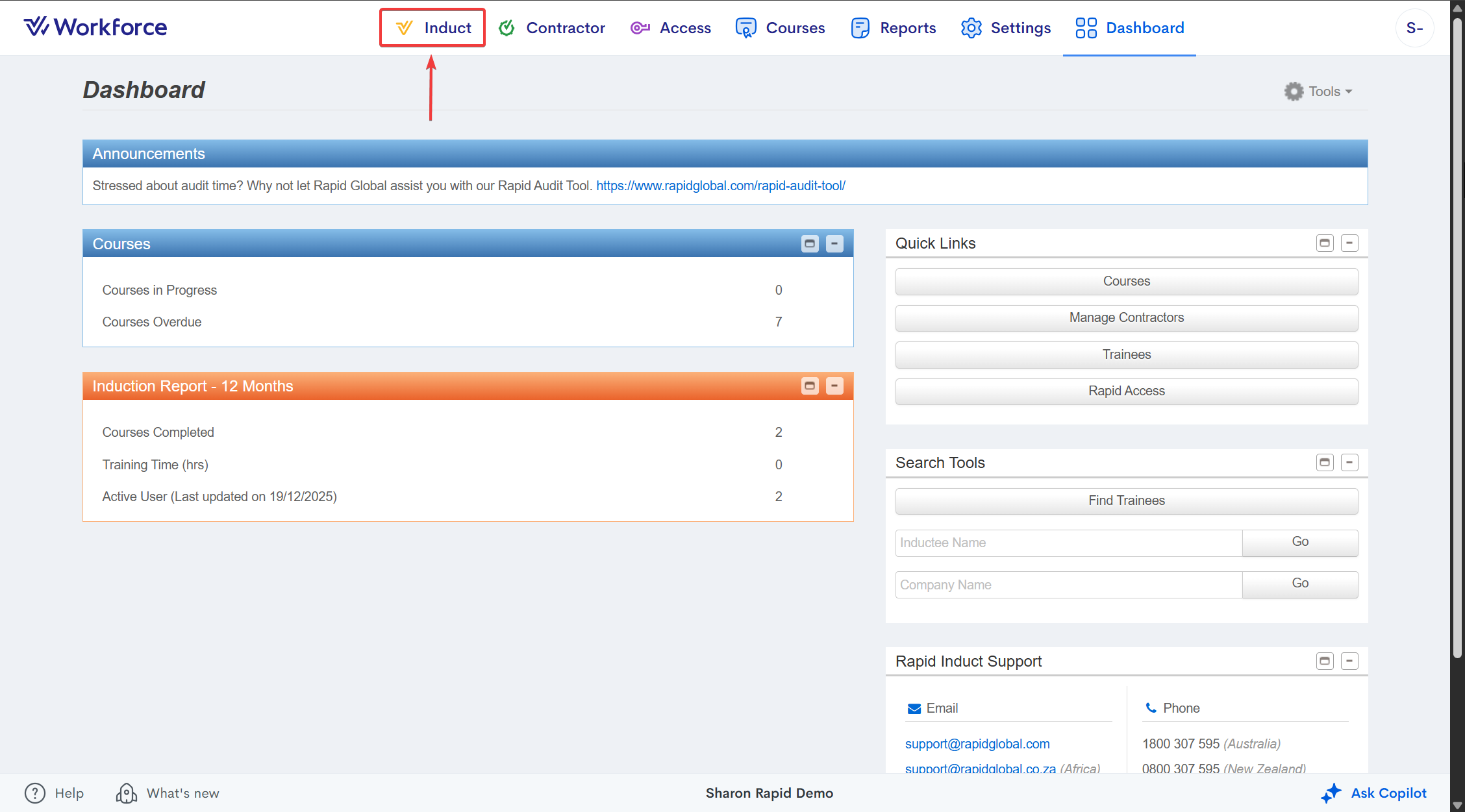Click the Contractor checkmark icon

507,28
